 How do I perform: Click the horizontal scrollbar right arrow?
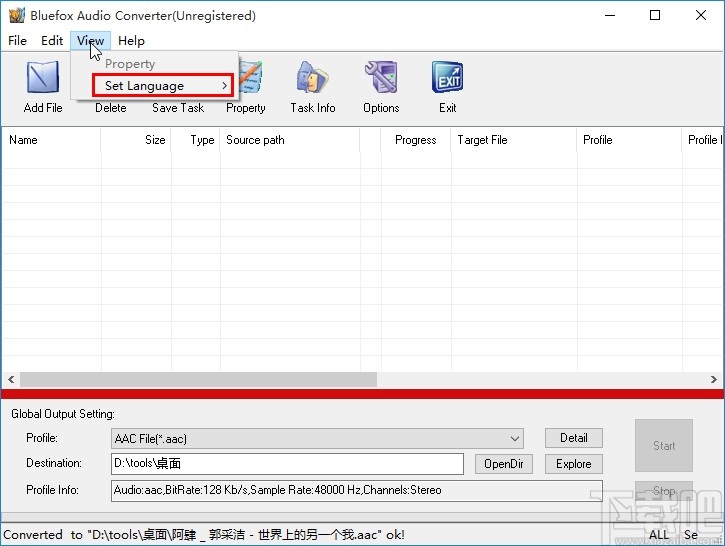click(x=714, y=380)
